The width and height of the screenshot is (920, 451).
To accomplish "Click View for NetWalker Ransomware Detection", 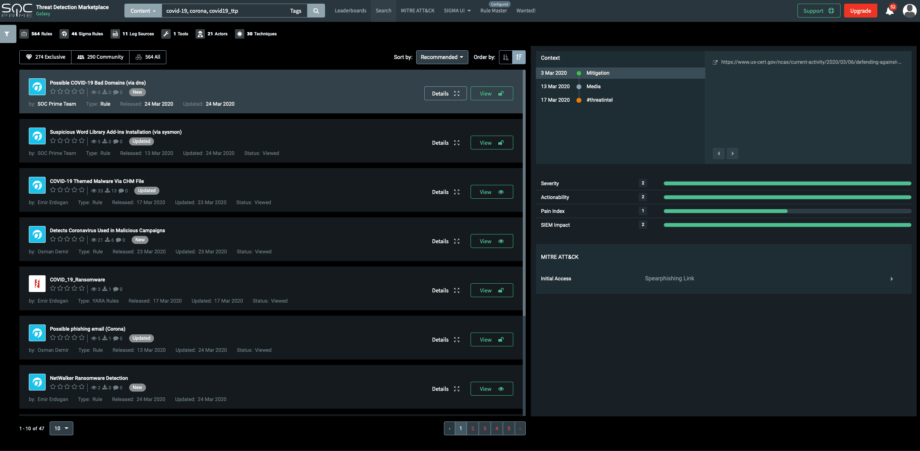I will click(x=492, y=389).
